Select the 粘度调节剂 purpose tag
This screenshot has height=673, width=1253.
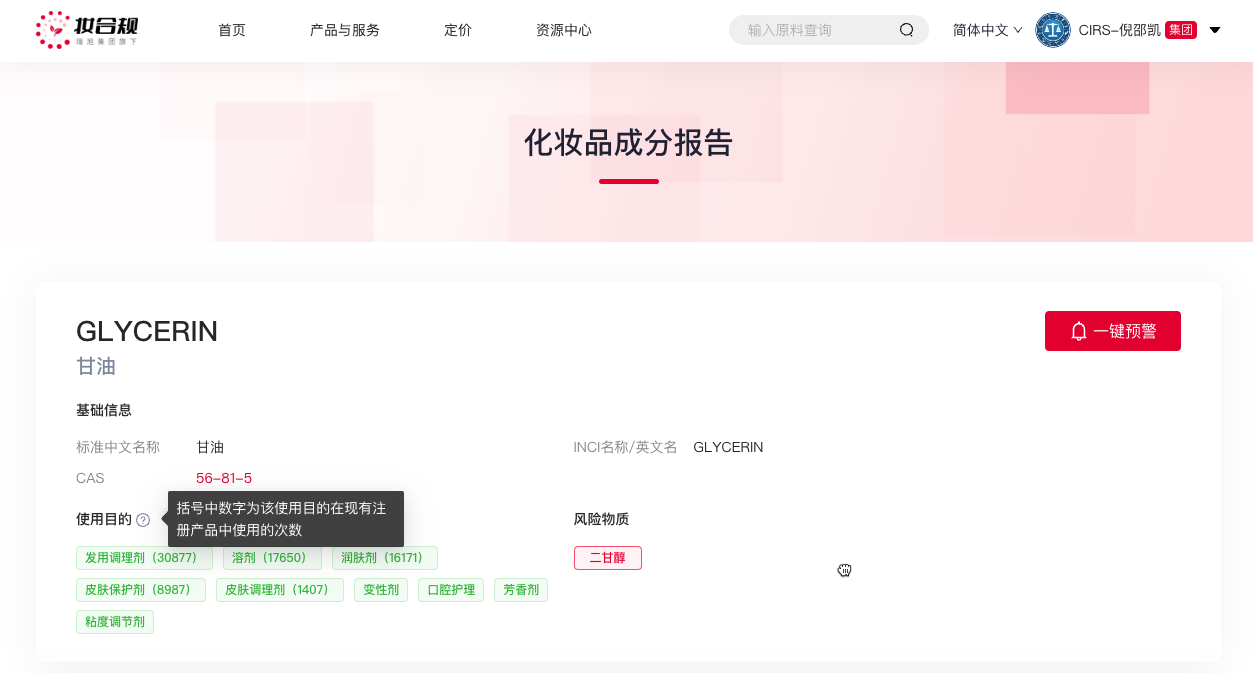tap(115, 621)
